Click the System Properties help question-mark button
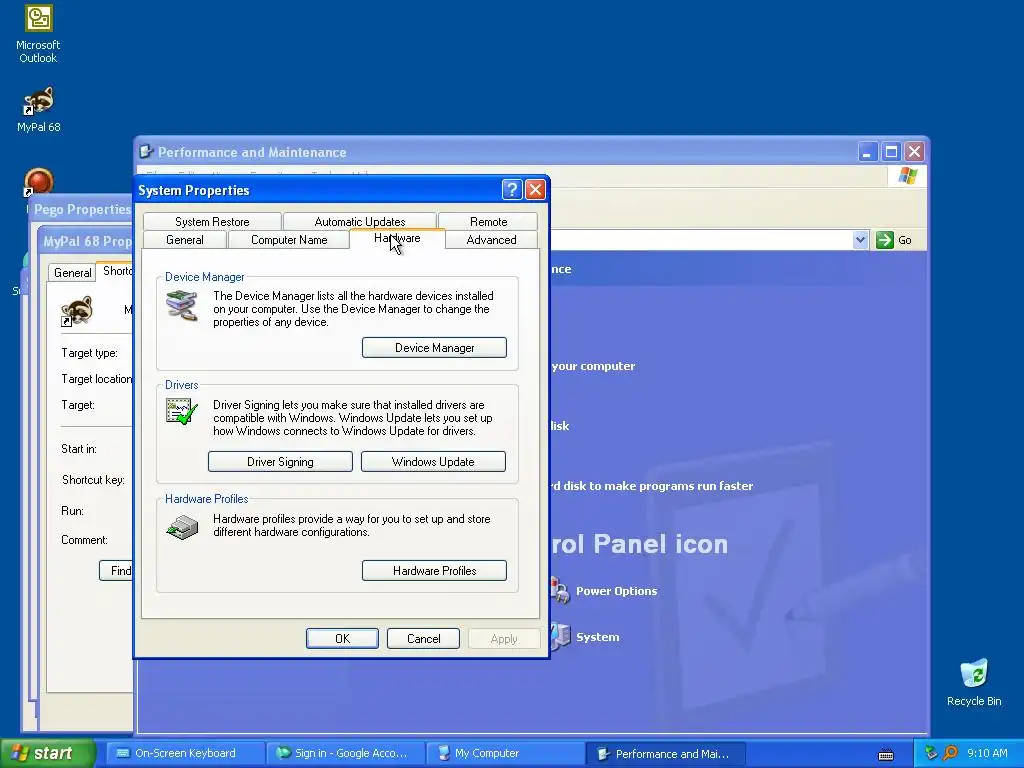Screen dimensions: 1024x768 [x=512, y=190]
